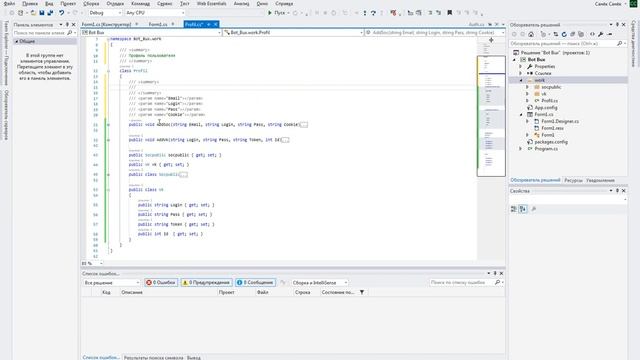Switch to the Form1.cs [Конструктор] tab
The image size is (640, 360).
[107, 24]
